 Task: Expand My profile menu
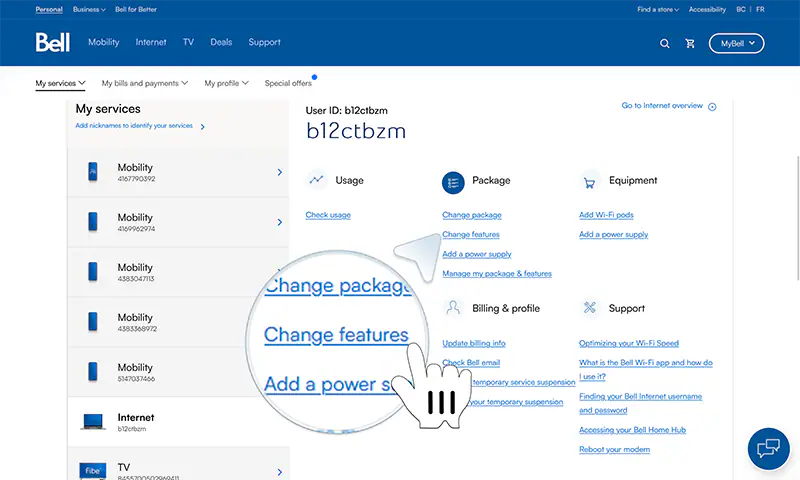227,83
